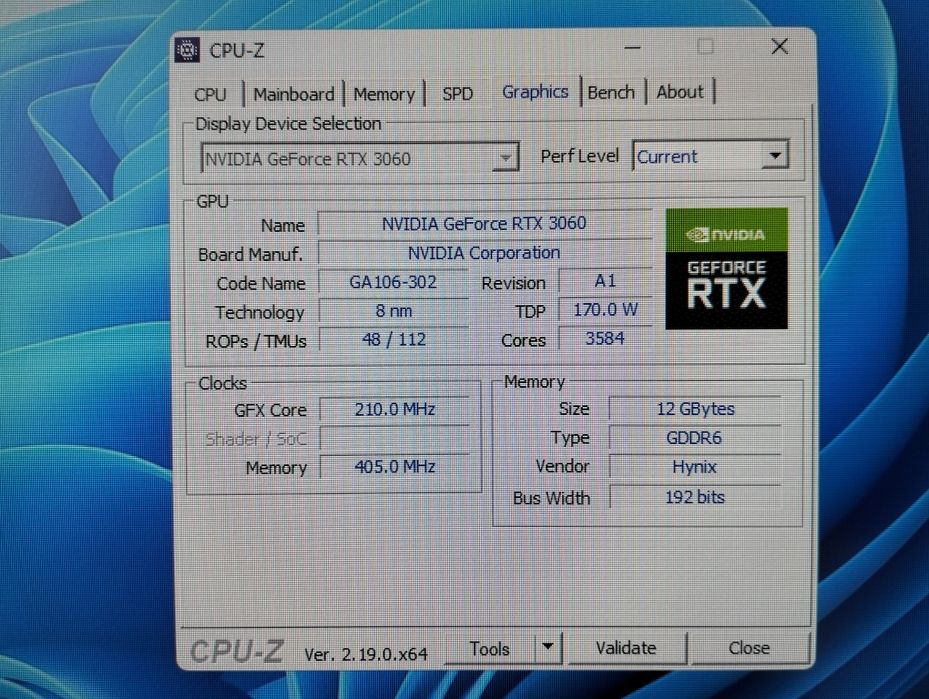Click the Cores 3584 value
This screenshot has height=699, width=929.
tap(605, 338)
